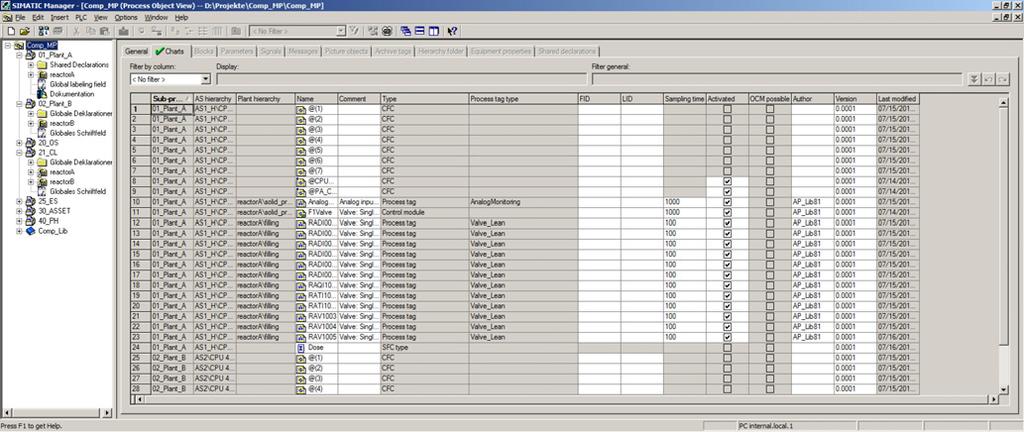Open the Insert menu
The width and height of the screenshot is (1024, 432).
pos(59,18)
